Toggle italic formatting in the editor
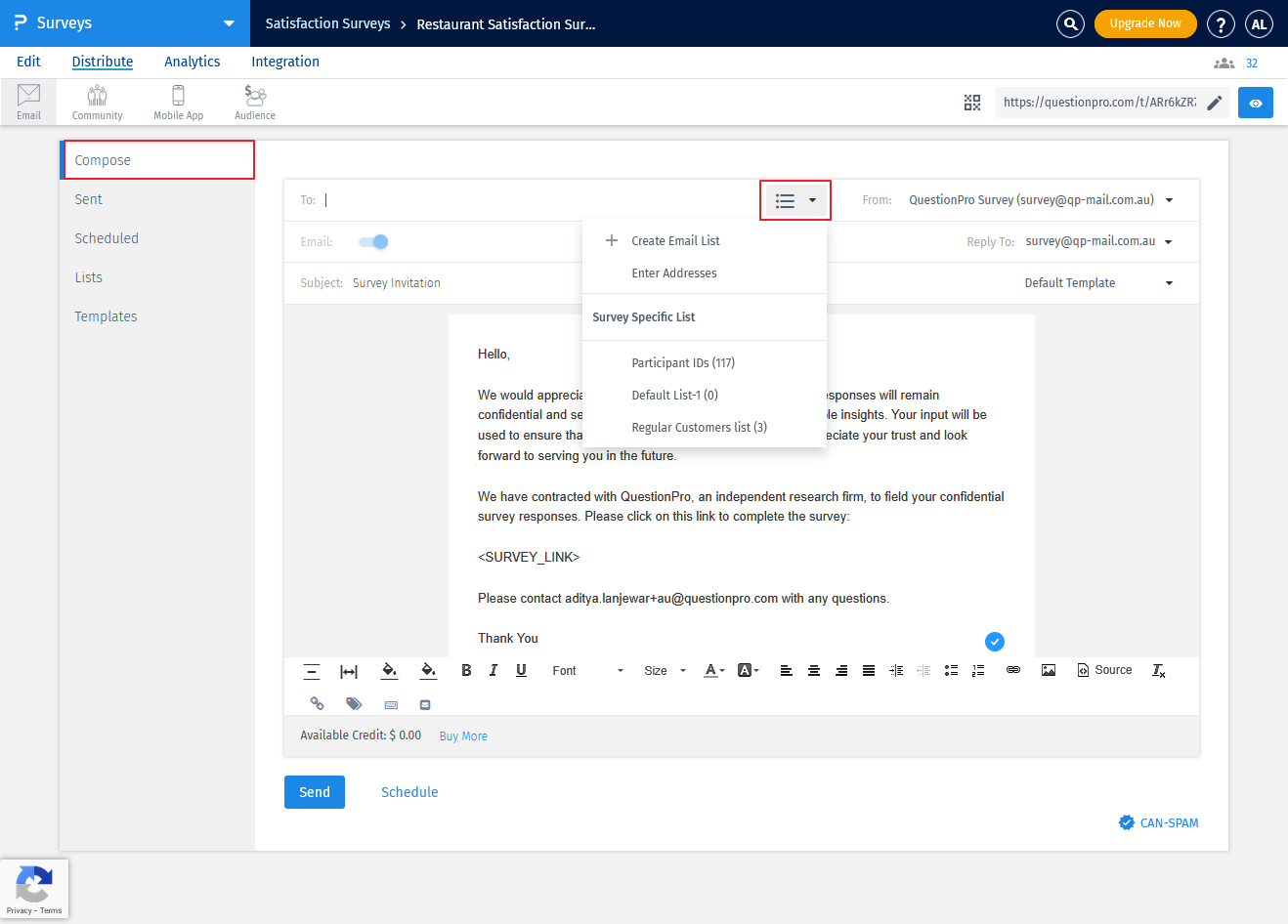 tap(494, 670)
